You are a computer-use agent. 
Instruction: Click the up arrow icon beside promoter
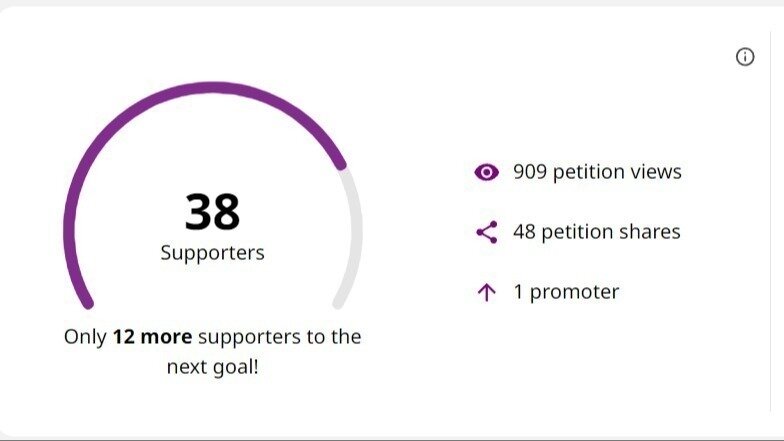pyautogui.click(x=486, y=292)
